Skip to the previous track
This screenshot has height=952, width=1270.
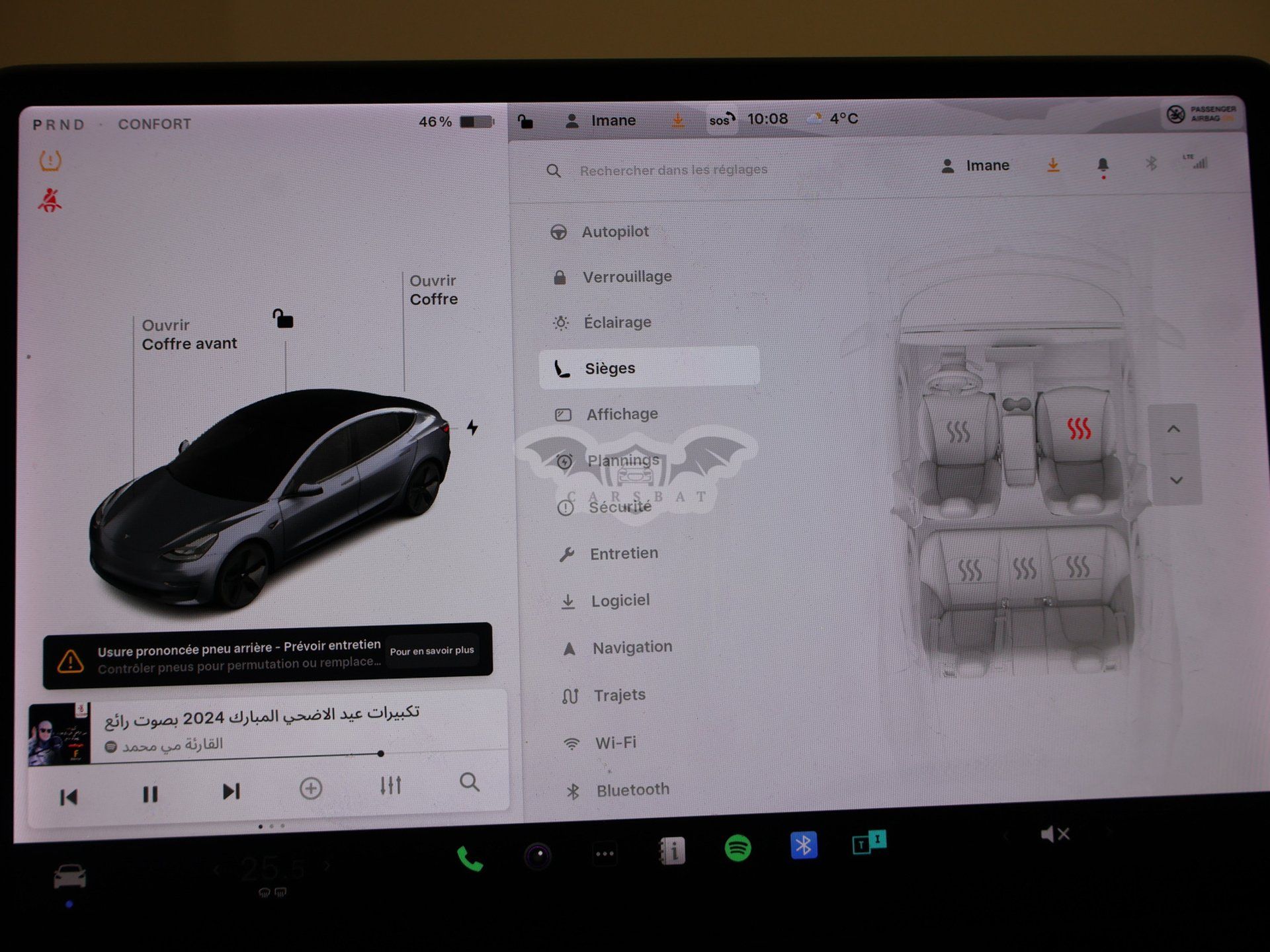69,797
